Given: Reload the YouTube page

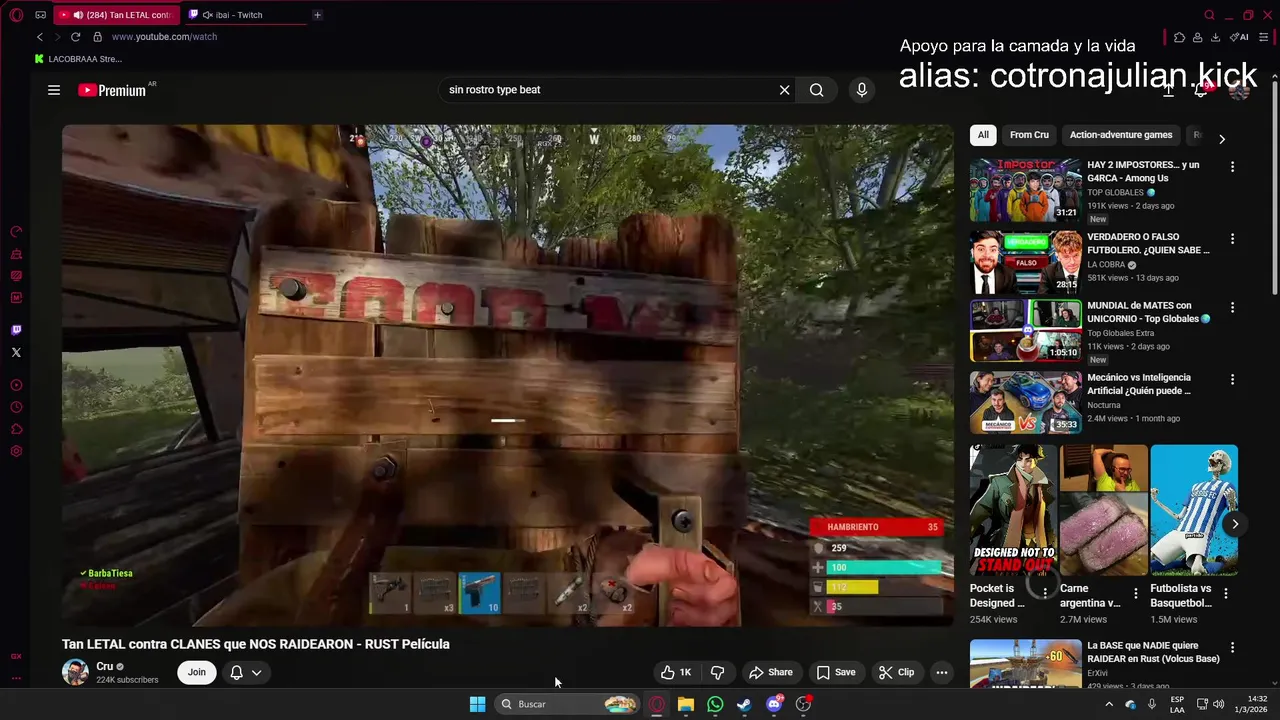Looking at the screenshot, I should [x=75, y=37].
